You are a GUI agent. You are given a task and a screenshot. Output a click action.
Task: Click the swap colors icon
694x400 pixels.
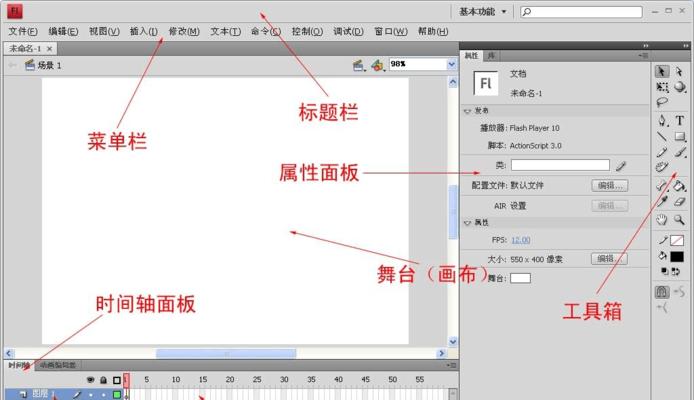coord(676,271)
